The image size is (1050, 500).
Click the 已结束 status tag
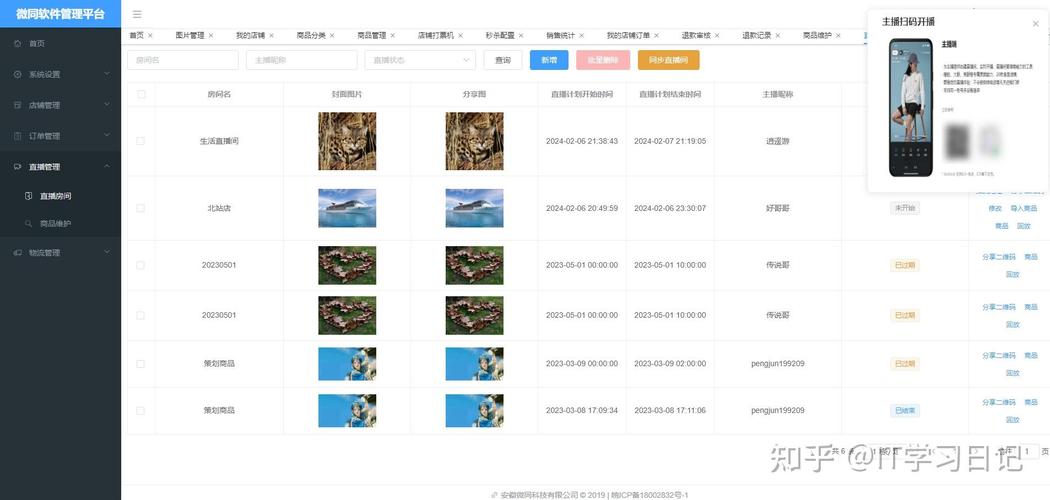pyautogui.click(x=905, y=410)
